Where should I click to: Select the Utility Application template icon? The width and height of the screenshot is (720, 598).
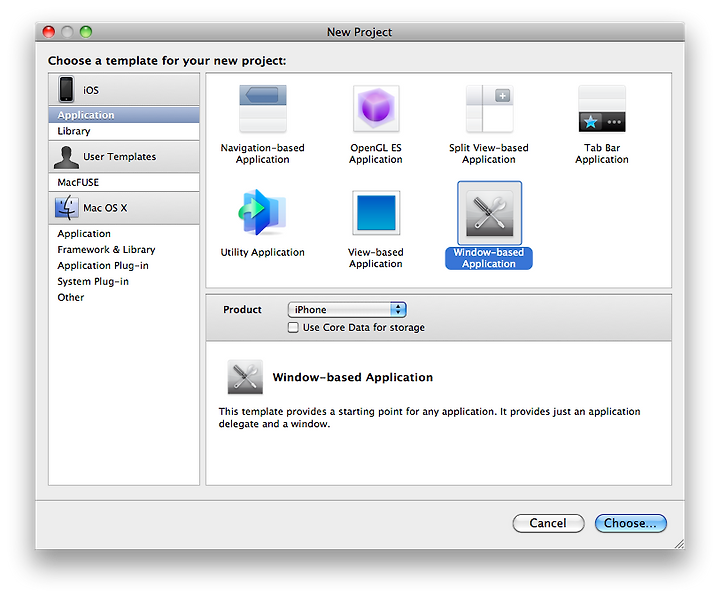pyautogui.click(x=263, y=213)
